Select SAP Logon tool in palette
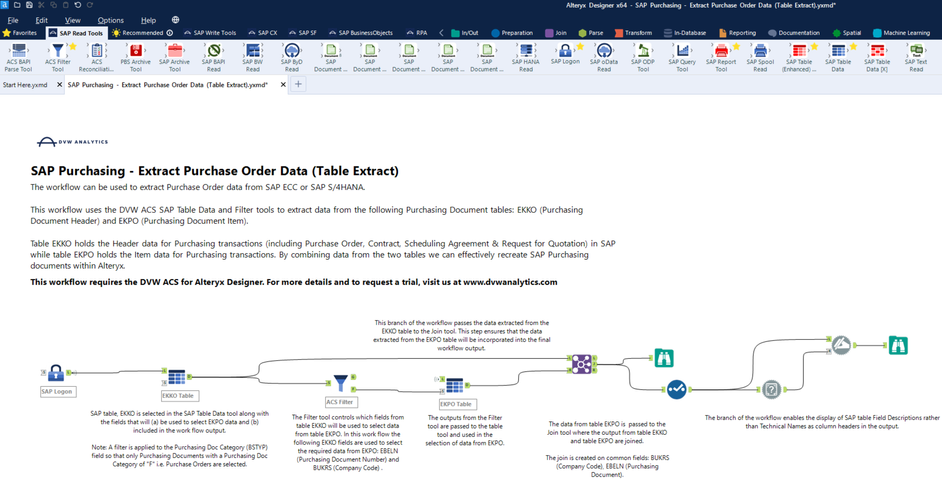 tap(565, 54)
